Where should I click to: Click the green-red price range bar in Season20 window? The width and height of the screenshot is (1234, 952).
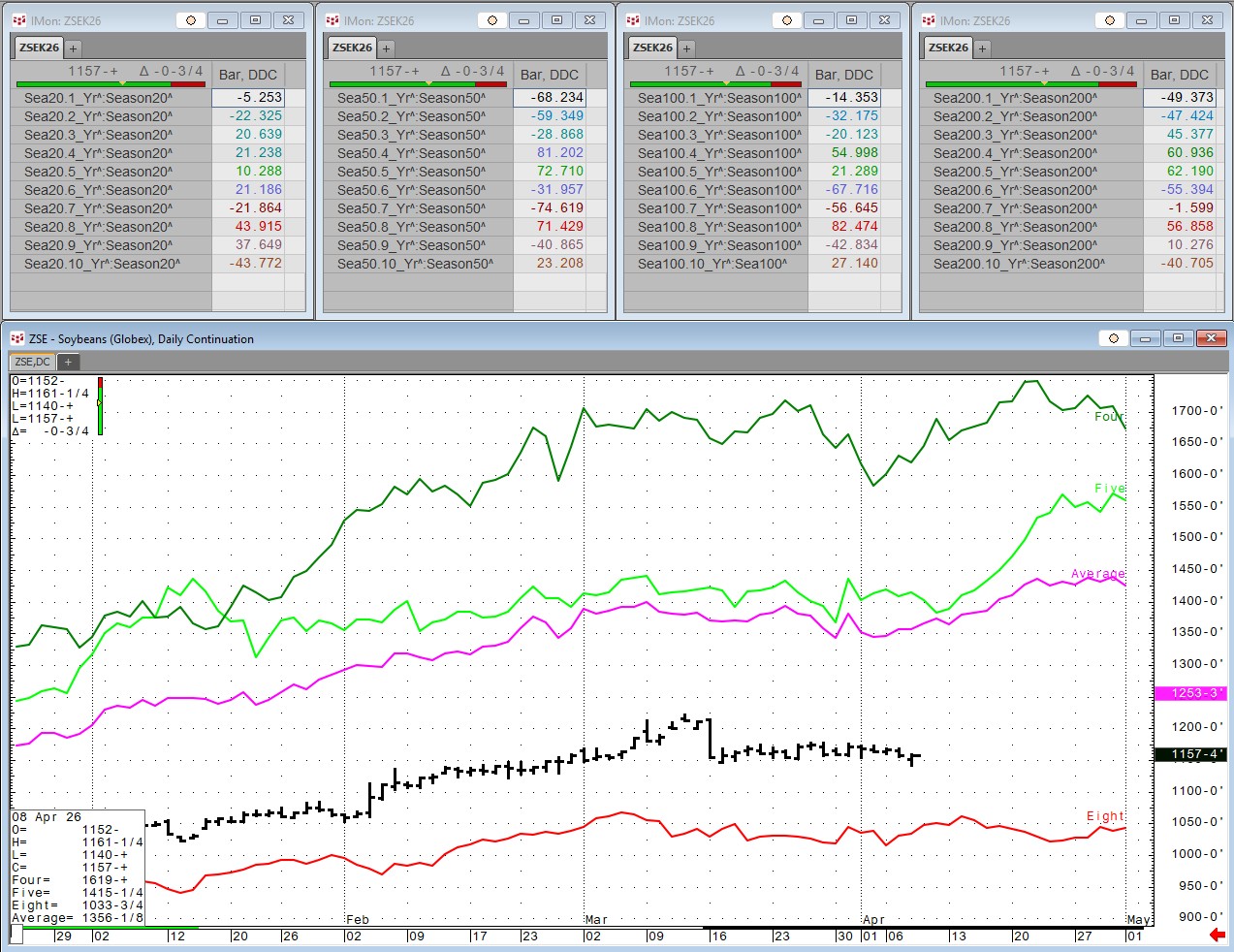(111, 84)
